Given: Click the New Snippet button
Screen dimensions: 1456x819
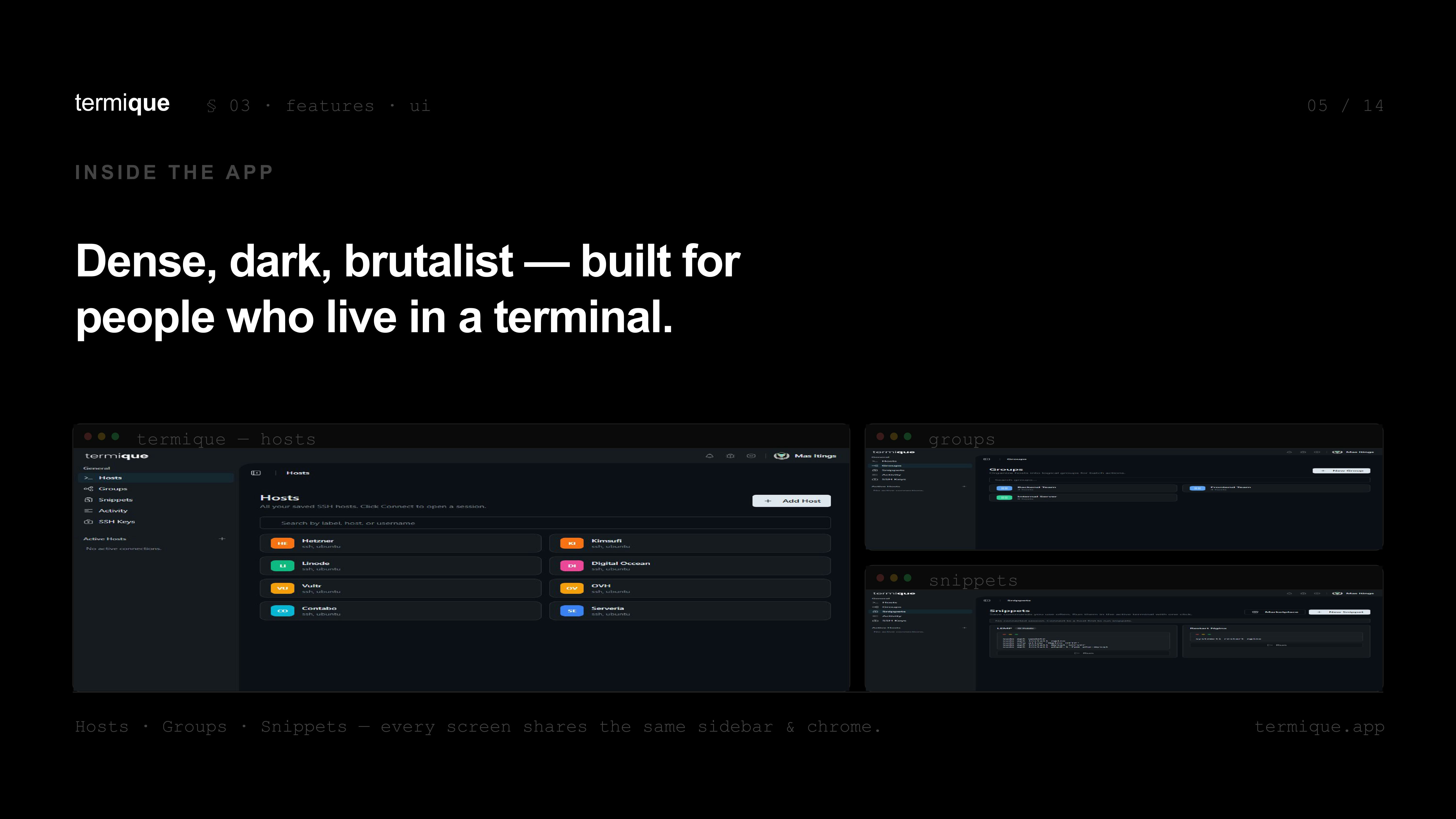Looking at the screenshot, I should click(1340, 612).
